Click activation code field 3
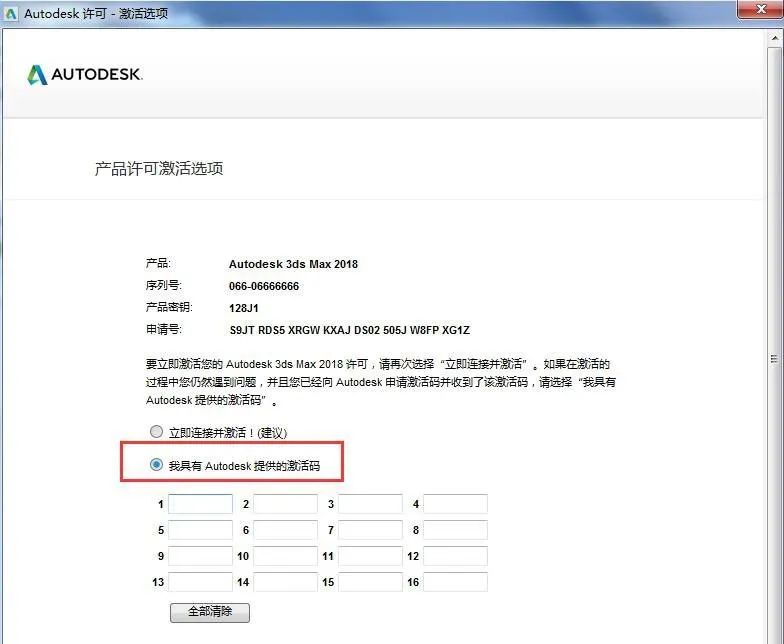 pyautogui.click(x=370, y=504)
